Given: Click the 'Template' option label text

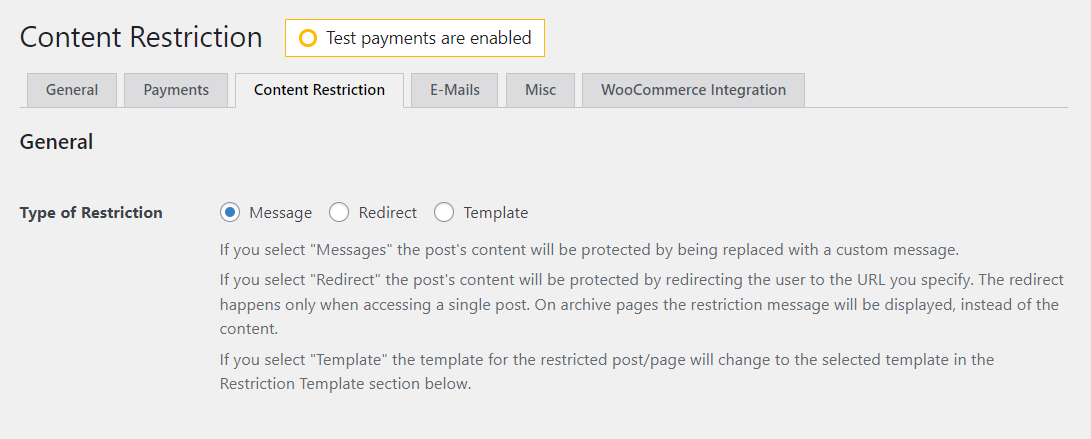Looking at the screenshot, I should pyautogui.click(x=496, y=212).
